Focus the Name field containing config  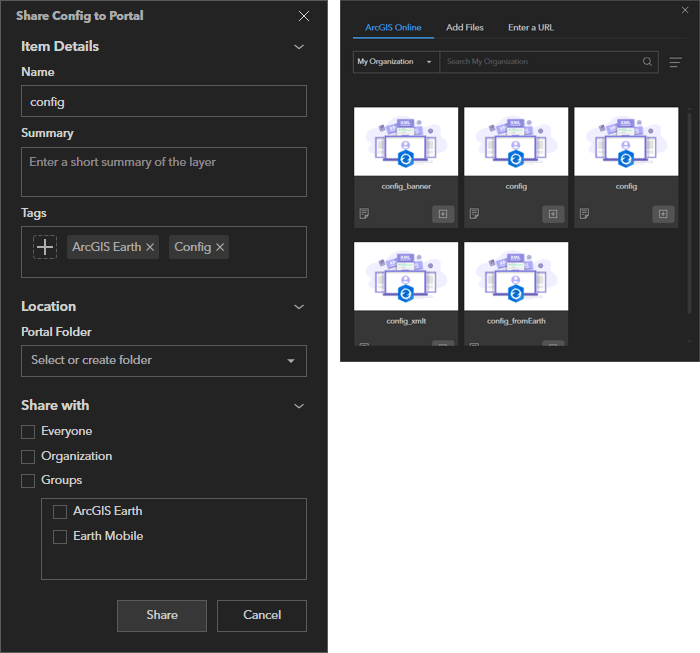tap(164, 101)
